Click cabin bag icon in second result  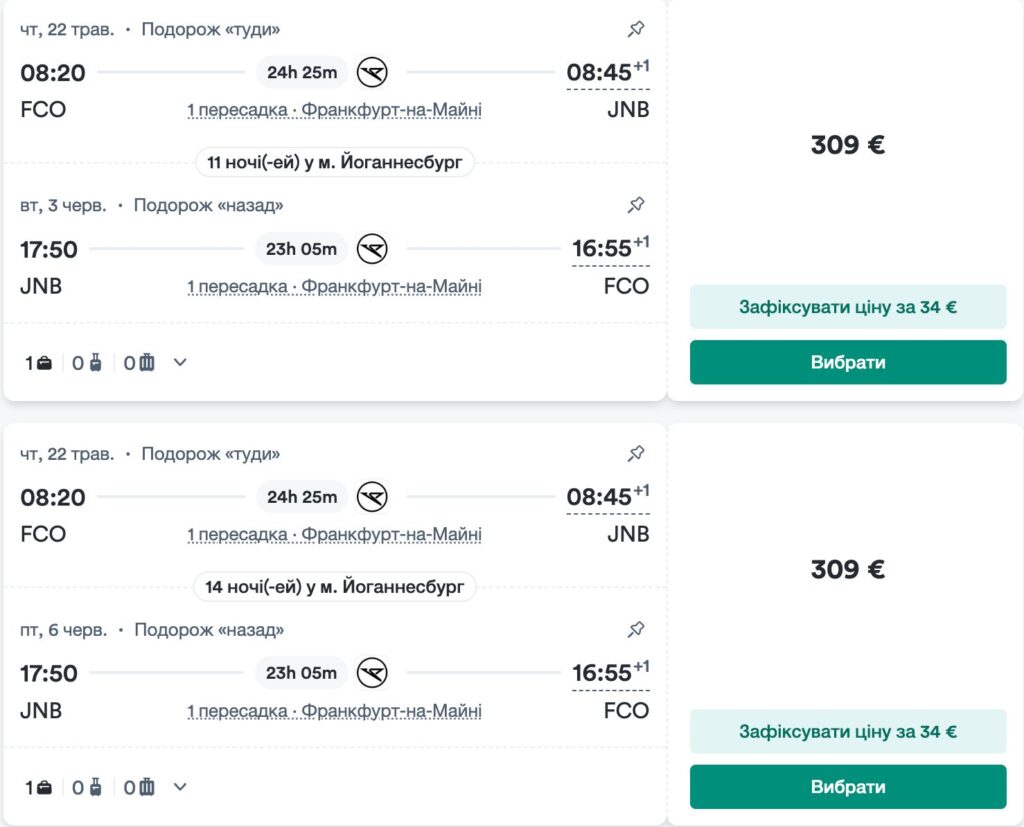coord(95,787)
